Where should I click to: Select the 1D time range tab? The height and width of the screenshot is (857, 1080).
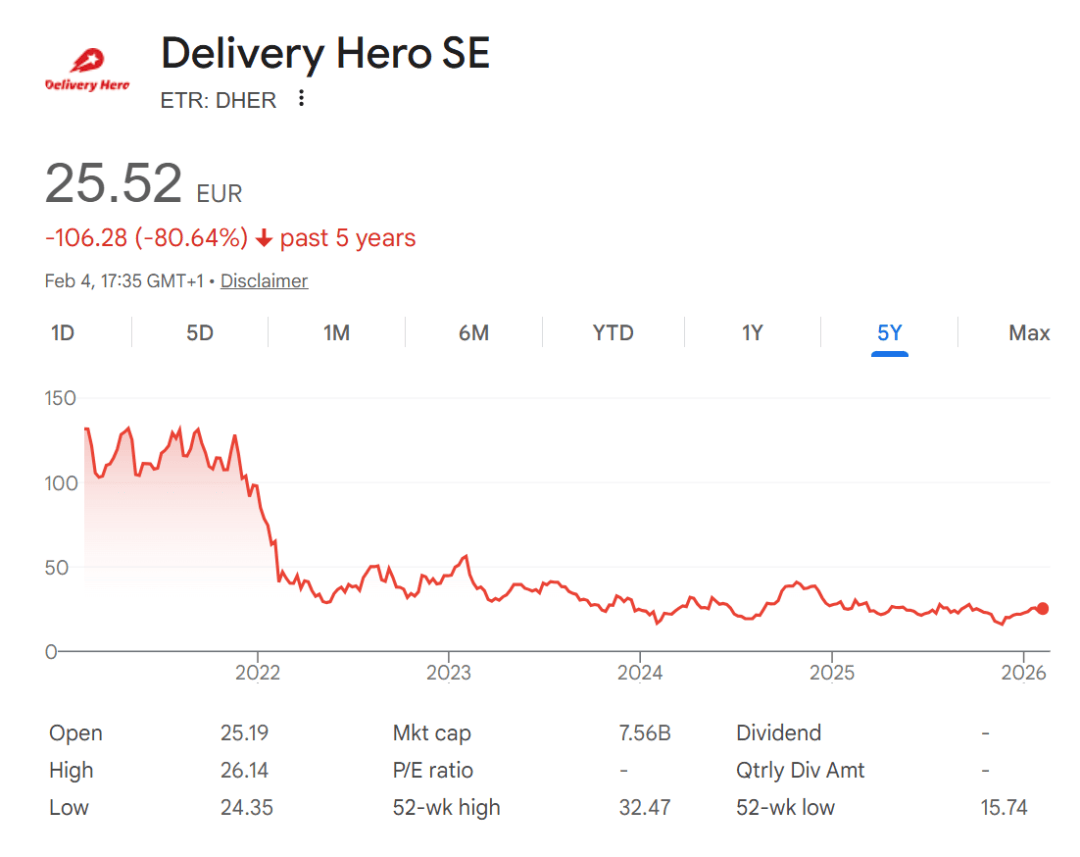pos(63,333)
